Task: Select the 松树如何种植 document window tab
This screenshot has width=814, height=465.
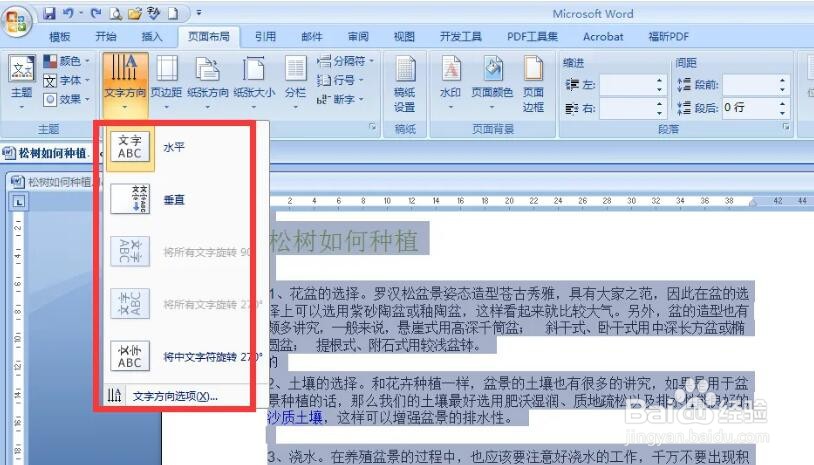Action: click(x=48, y=153)
